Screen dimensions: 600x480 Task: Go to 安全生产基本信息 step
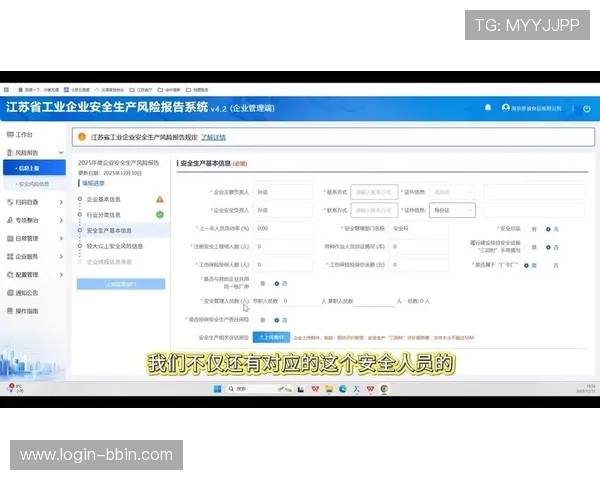coord(109,230)
